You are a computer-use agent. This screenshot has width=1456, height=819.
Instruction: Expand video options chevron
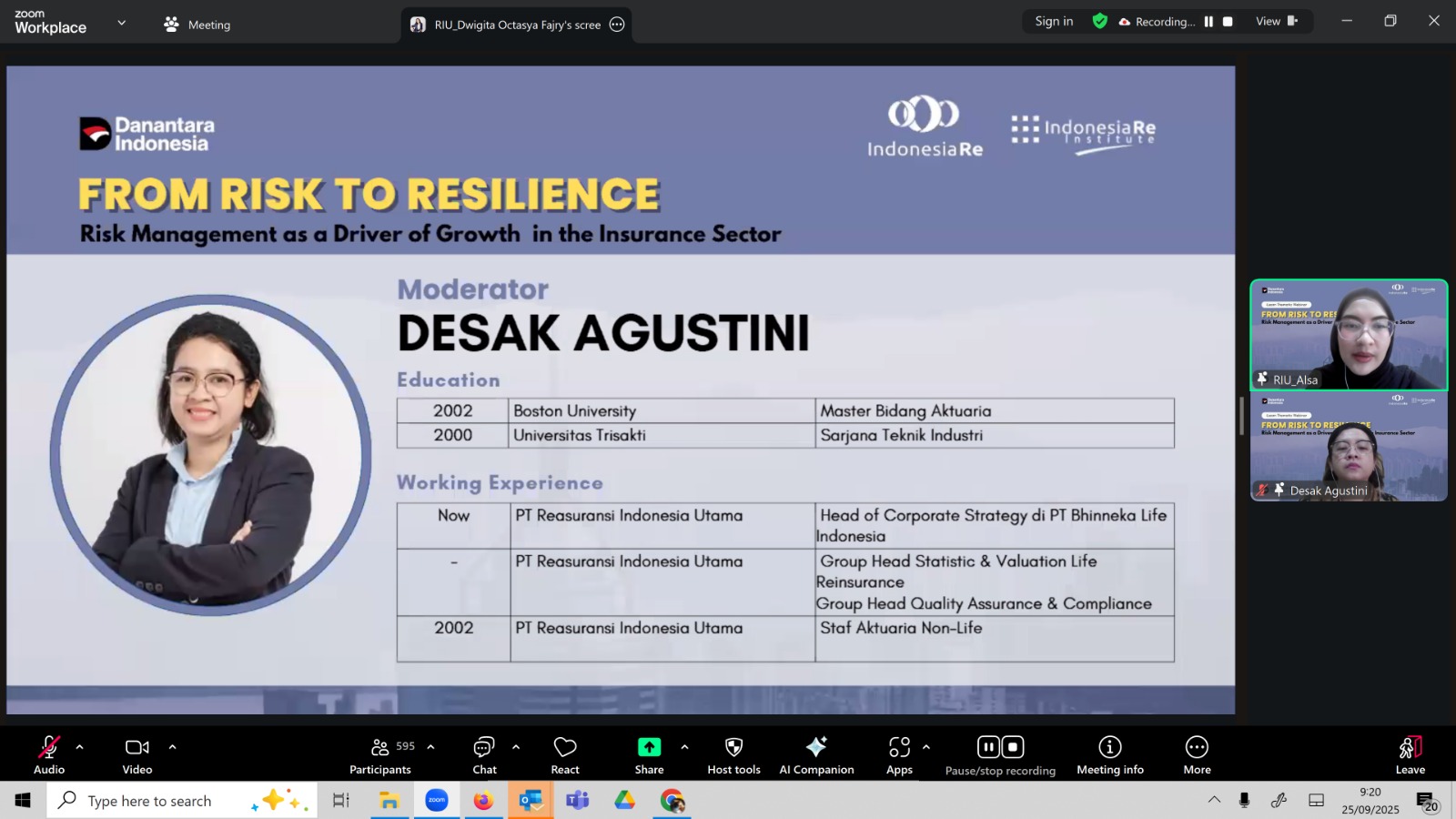172,747
